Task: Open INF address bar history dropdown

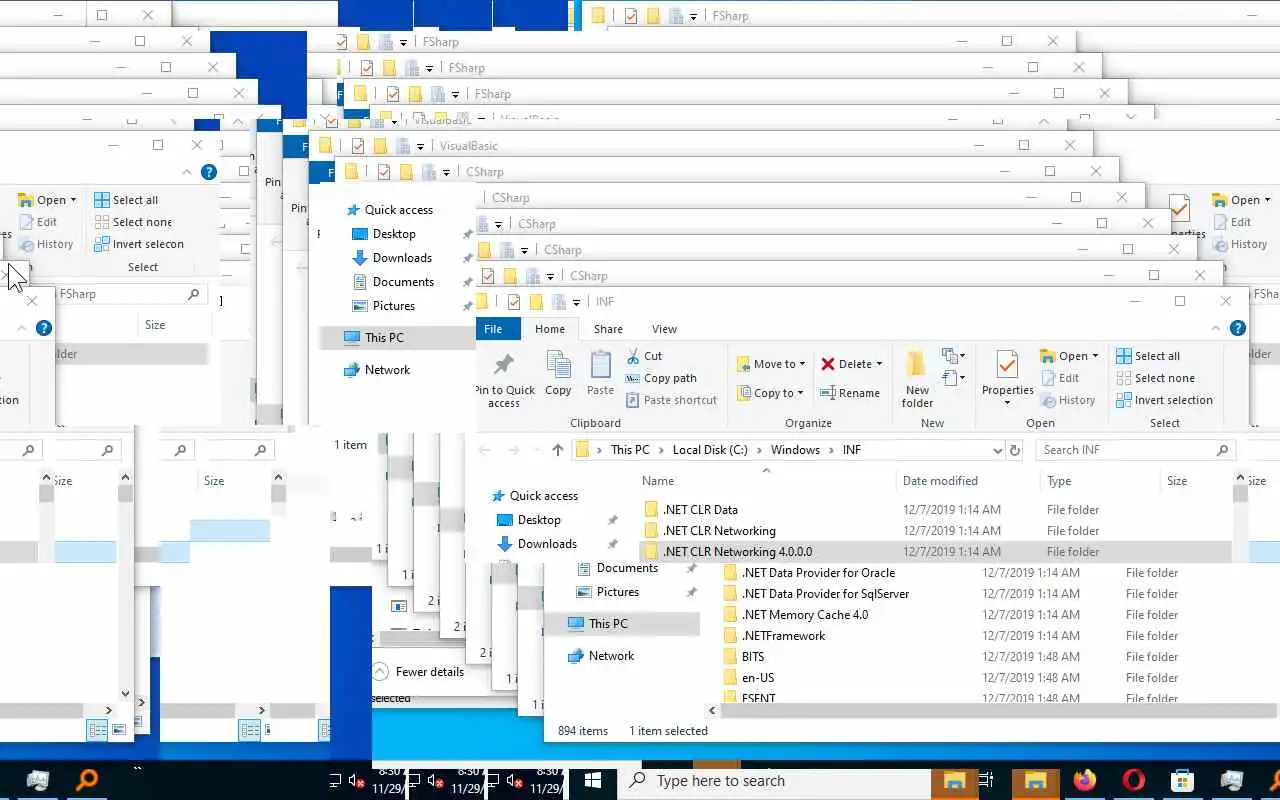Action: (997, 450)
